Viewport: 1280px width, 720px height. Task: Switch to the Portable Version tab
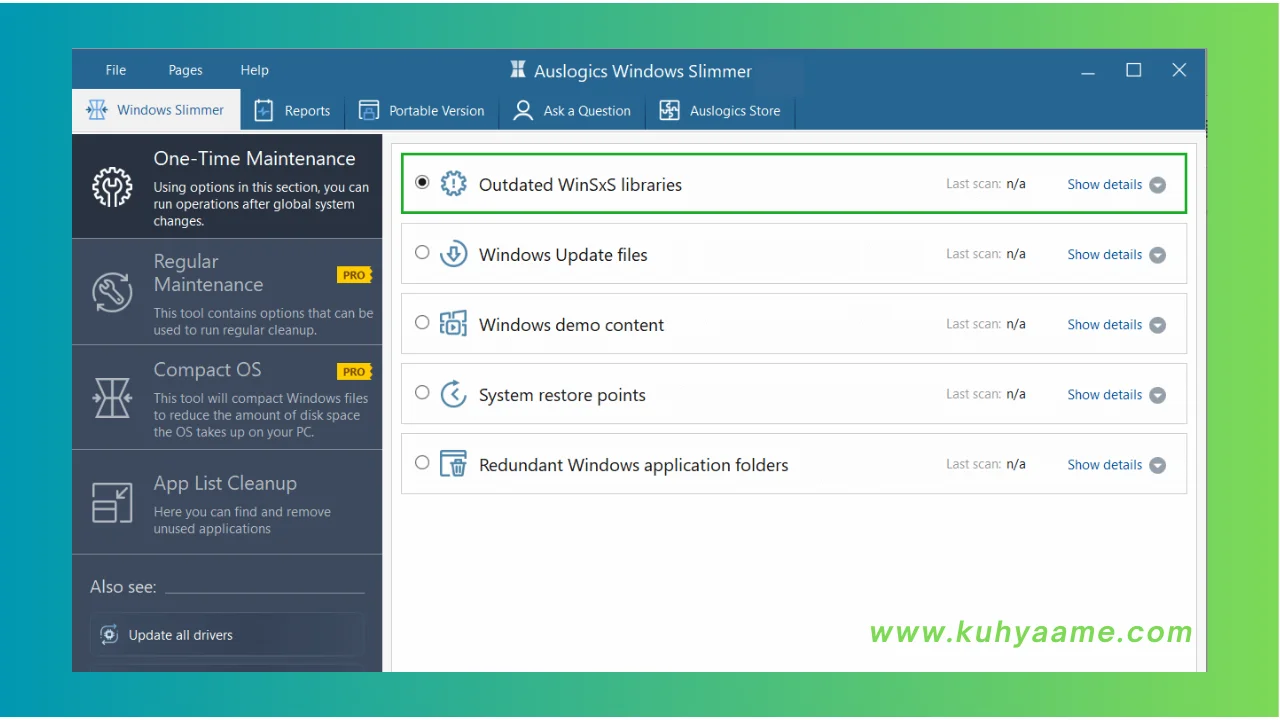421,111
